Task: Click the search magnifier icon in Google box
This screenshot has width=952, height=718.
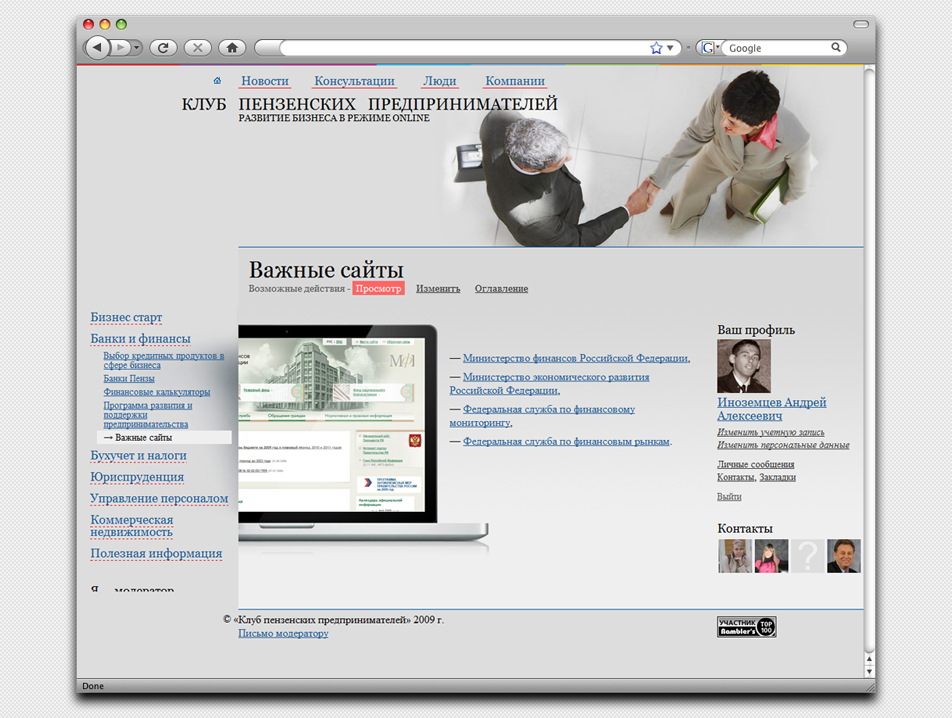Action: 836,48
